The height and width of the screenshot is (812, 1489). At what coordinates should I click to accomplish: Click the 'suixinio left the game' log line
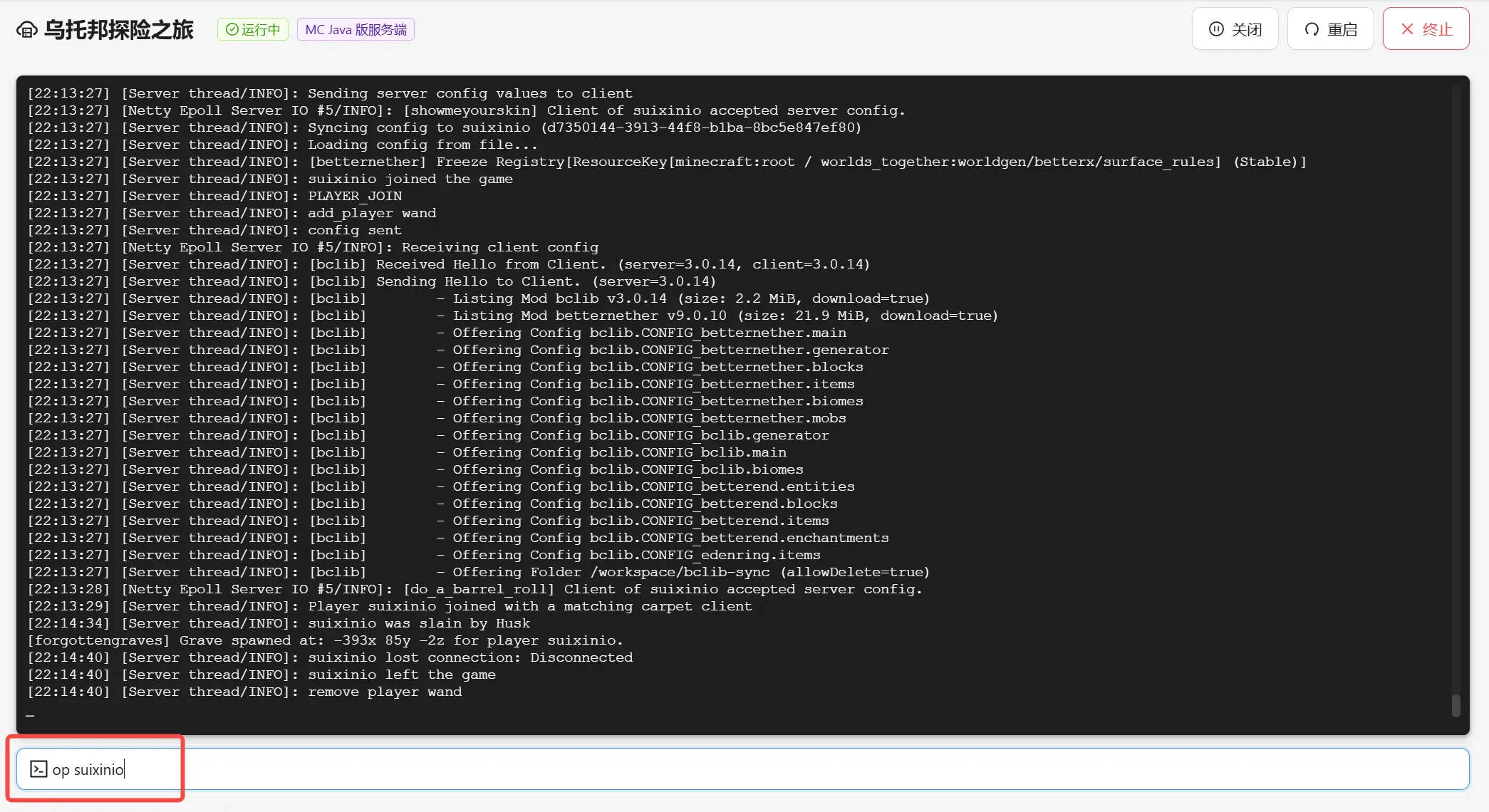pos(261,675)
